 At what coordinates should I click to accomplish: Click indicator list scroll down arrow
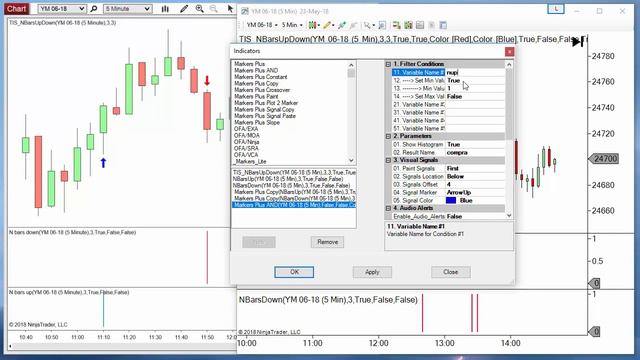[351, 160]
